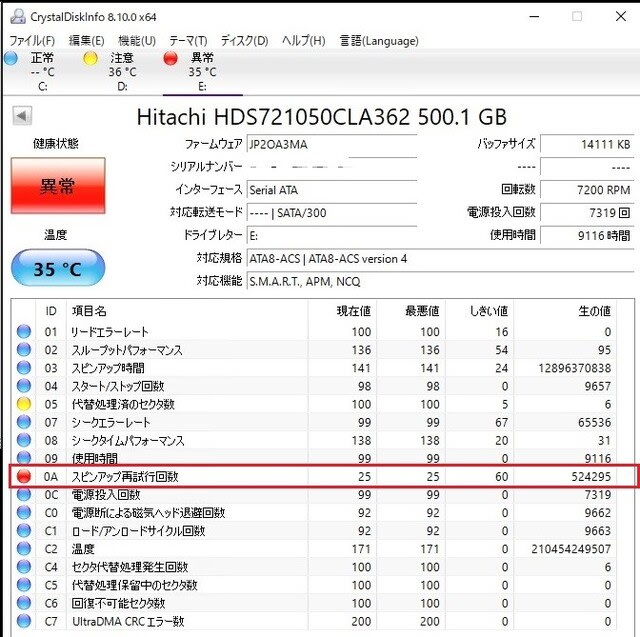Screen dimensions: 640x637
Task: Click raw value 524295 in row 0A
Action: (591, 477)
